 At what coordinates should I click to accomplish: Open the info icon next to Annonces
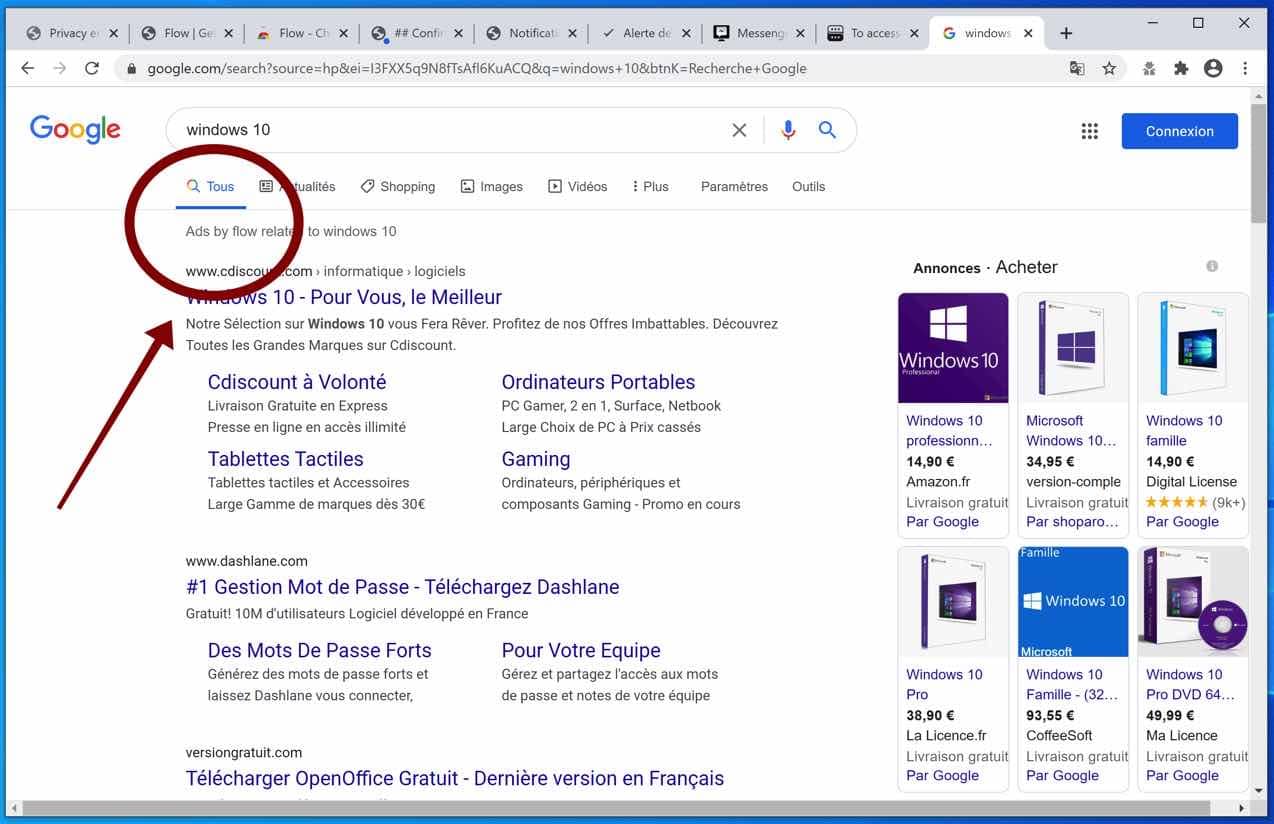[x=1212, y=266]
